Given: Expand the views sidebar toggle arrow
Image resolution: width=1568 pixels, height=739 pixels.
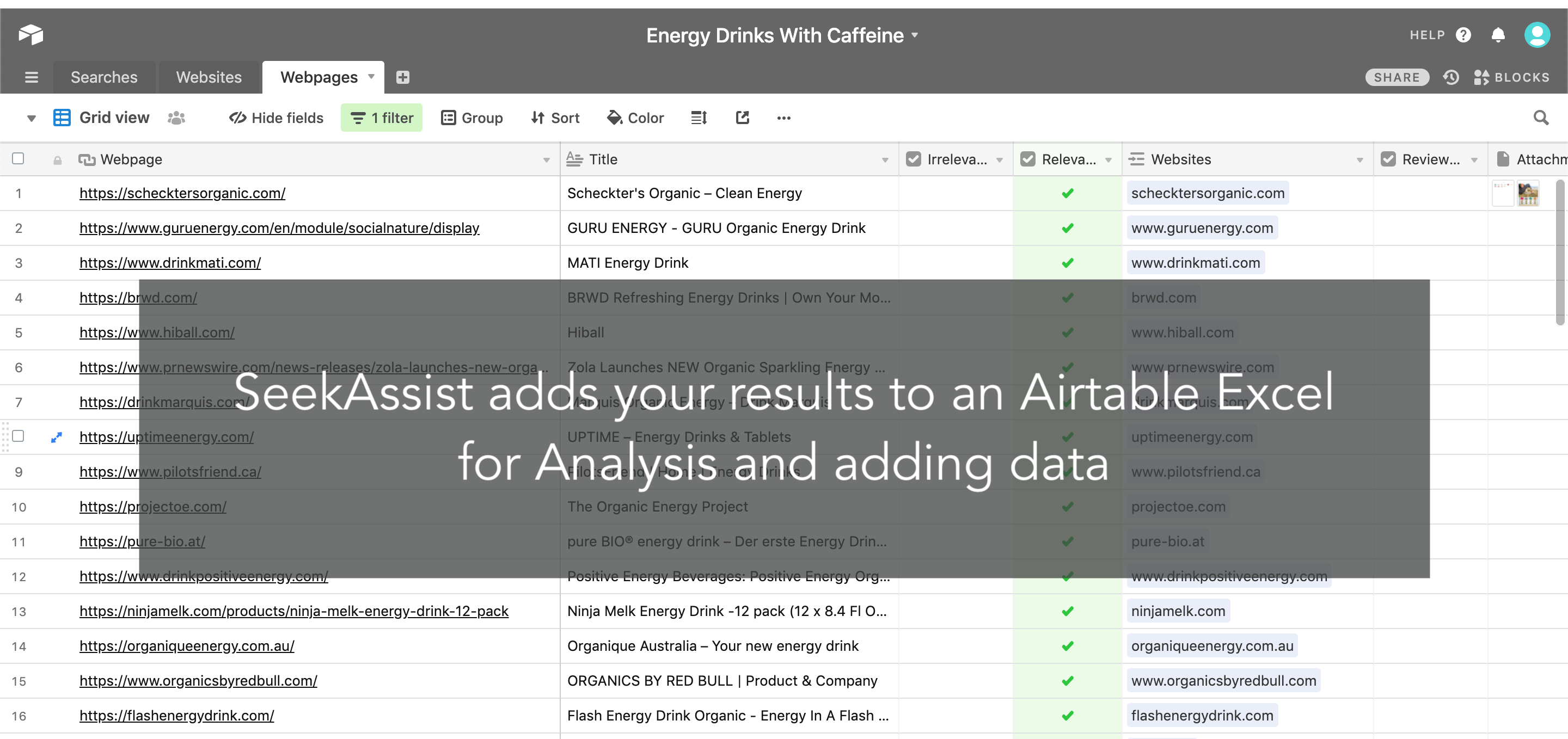Looking at the screenshot, I should (31, 118).
